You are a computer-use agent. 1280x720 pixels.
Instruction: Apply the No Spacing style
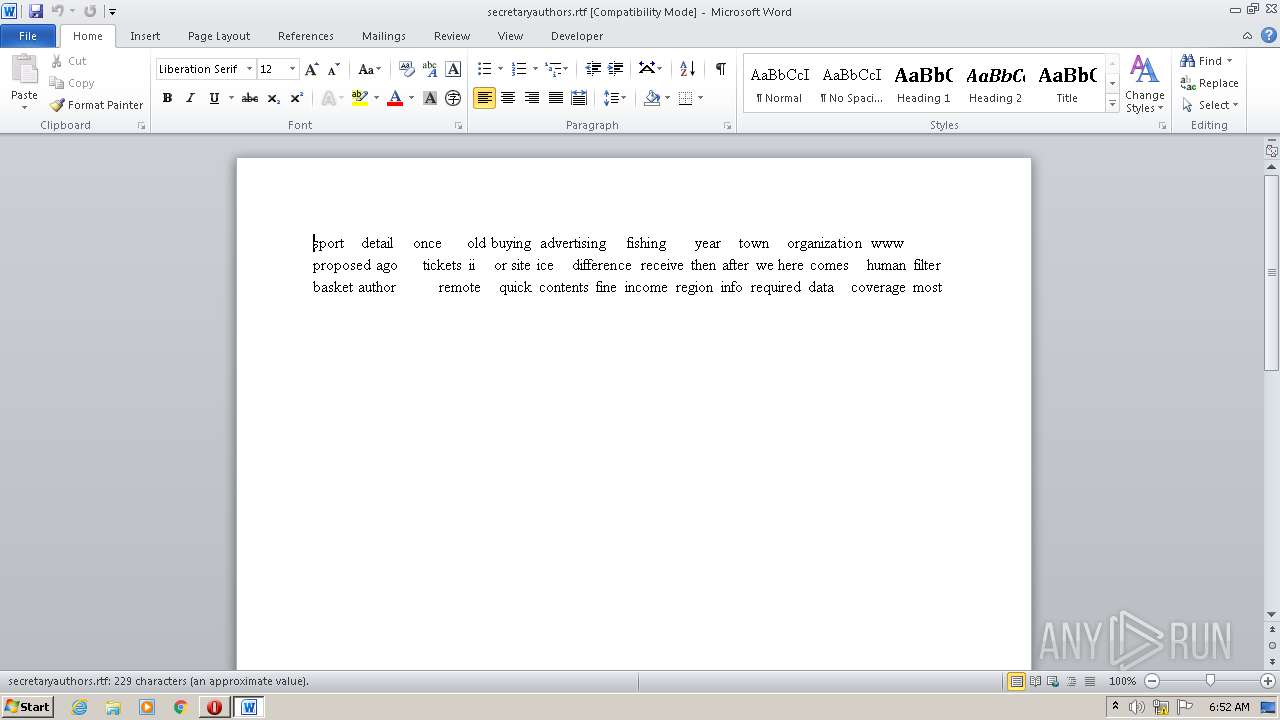[x=851, y=84]
